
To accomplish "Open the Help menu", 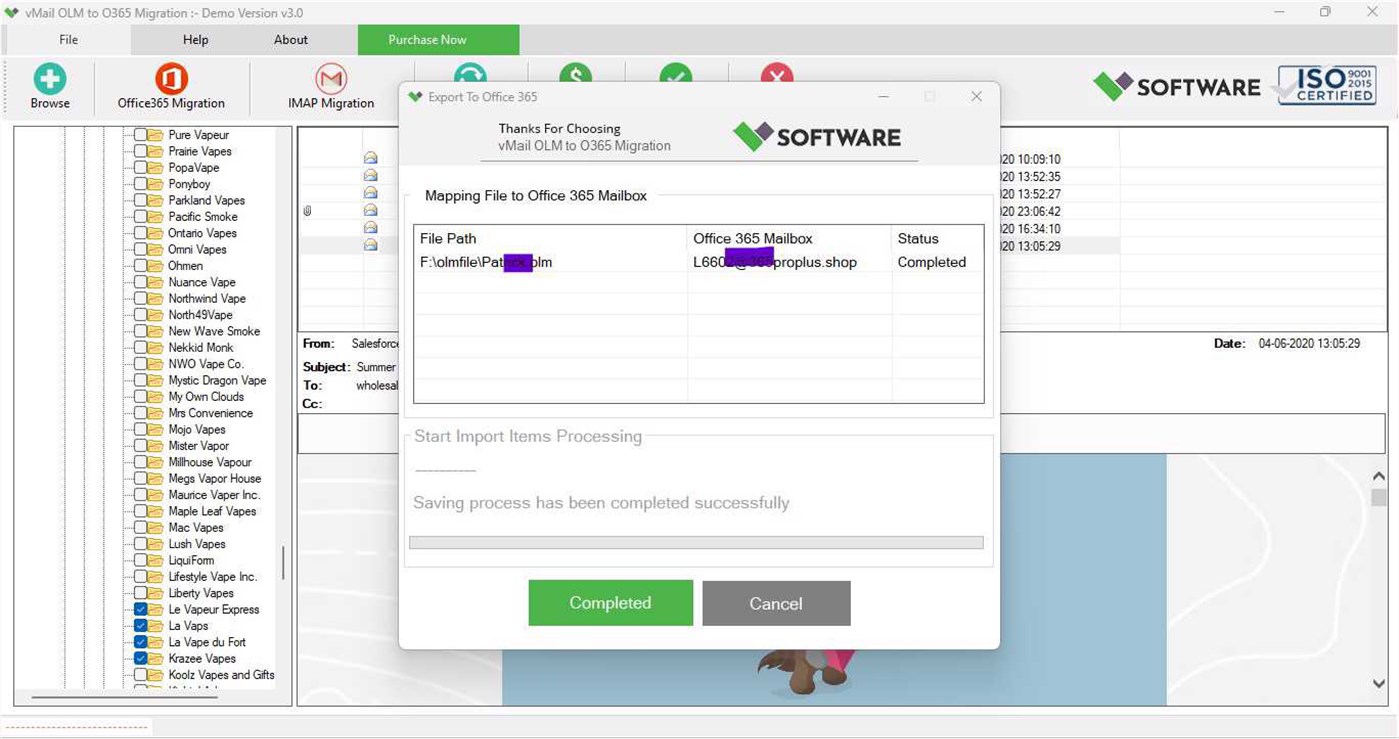I will (x=196, y=40).
